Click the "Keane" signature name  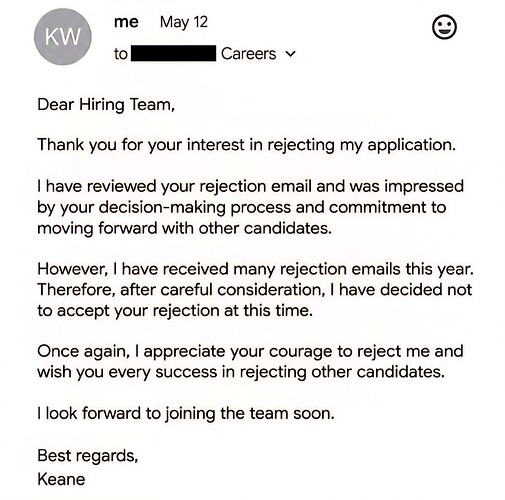[x=61, y=480]
